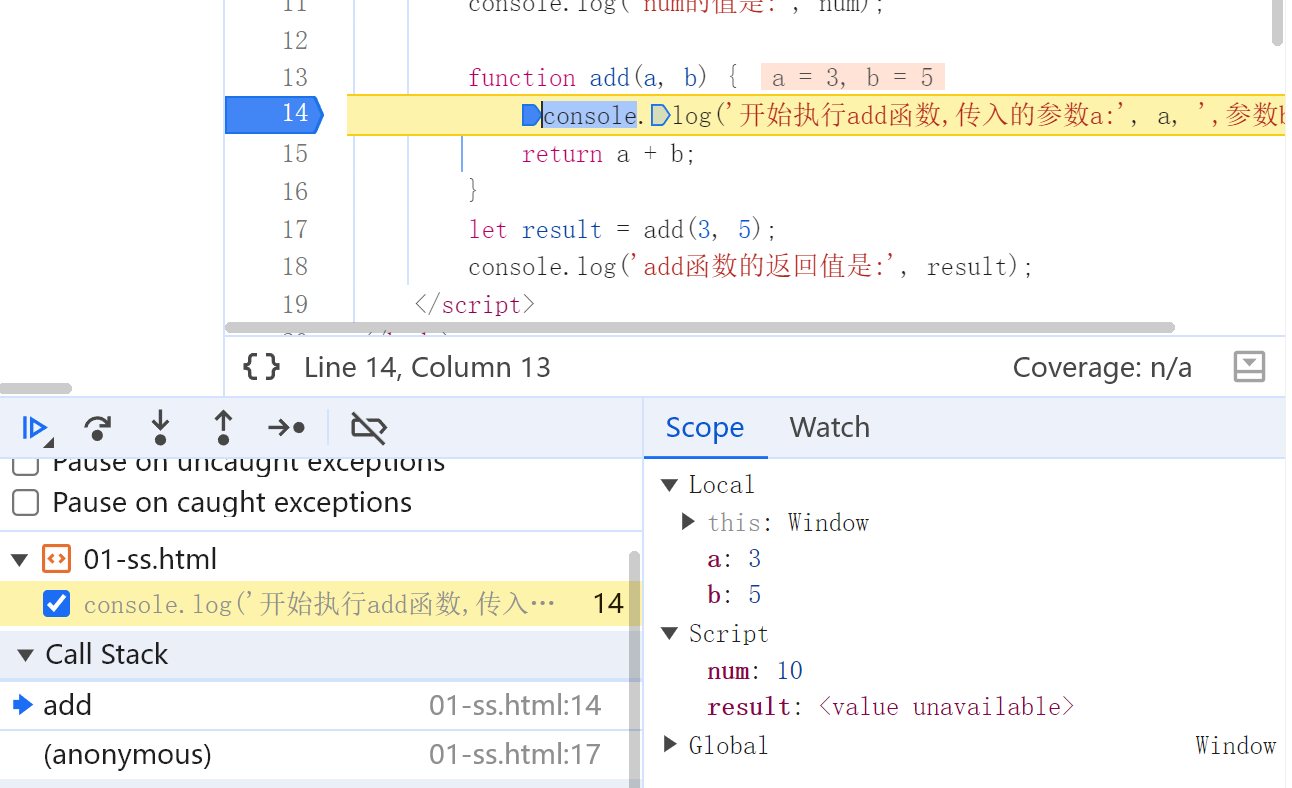Step out of current function

(223, 428)
